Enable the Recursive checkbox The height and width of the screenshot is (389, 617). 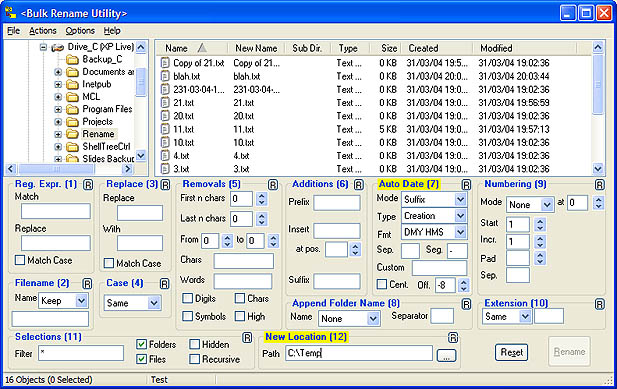[x=194, y=359]
